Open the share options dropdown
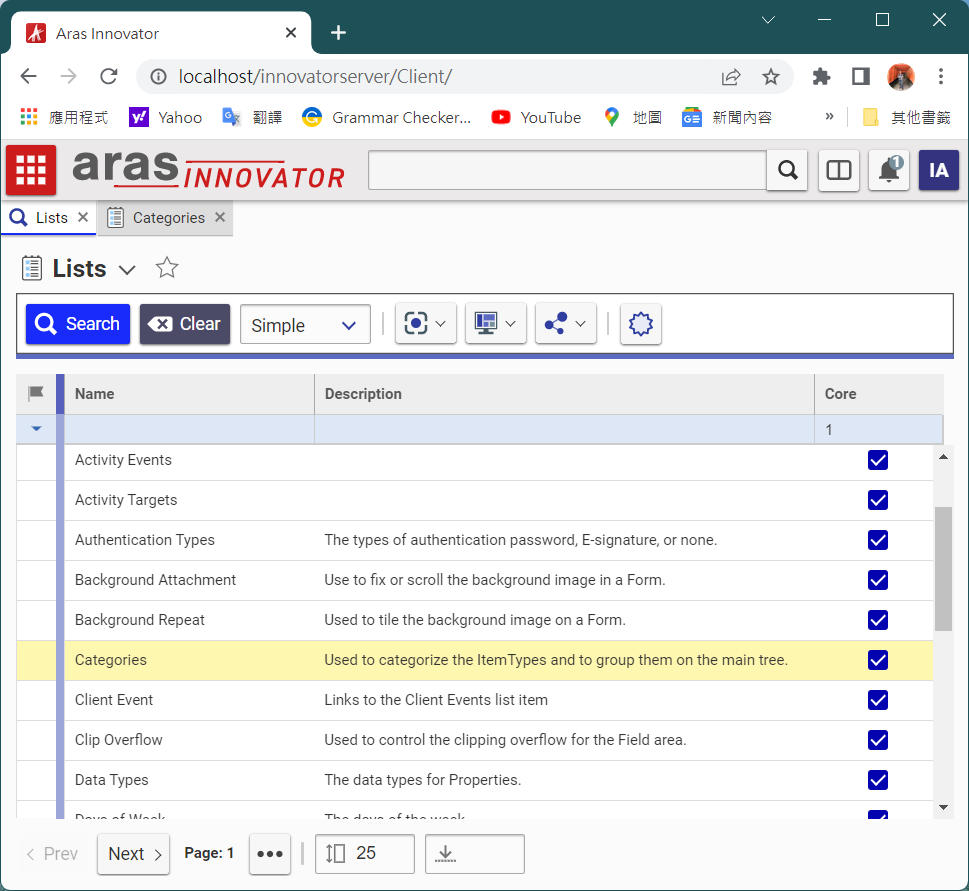The image size is (969, 891). [565, 323]
